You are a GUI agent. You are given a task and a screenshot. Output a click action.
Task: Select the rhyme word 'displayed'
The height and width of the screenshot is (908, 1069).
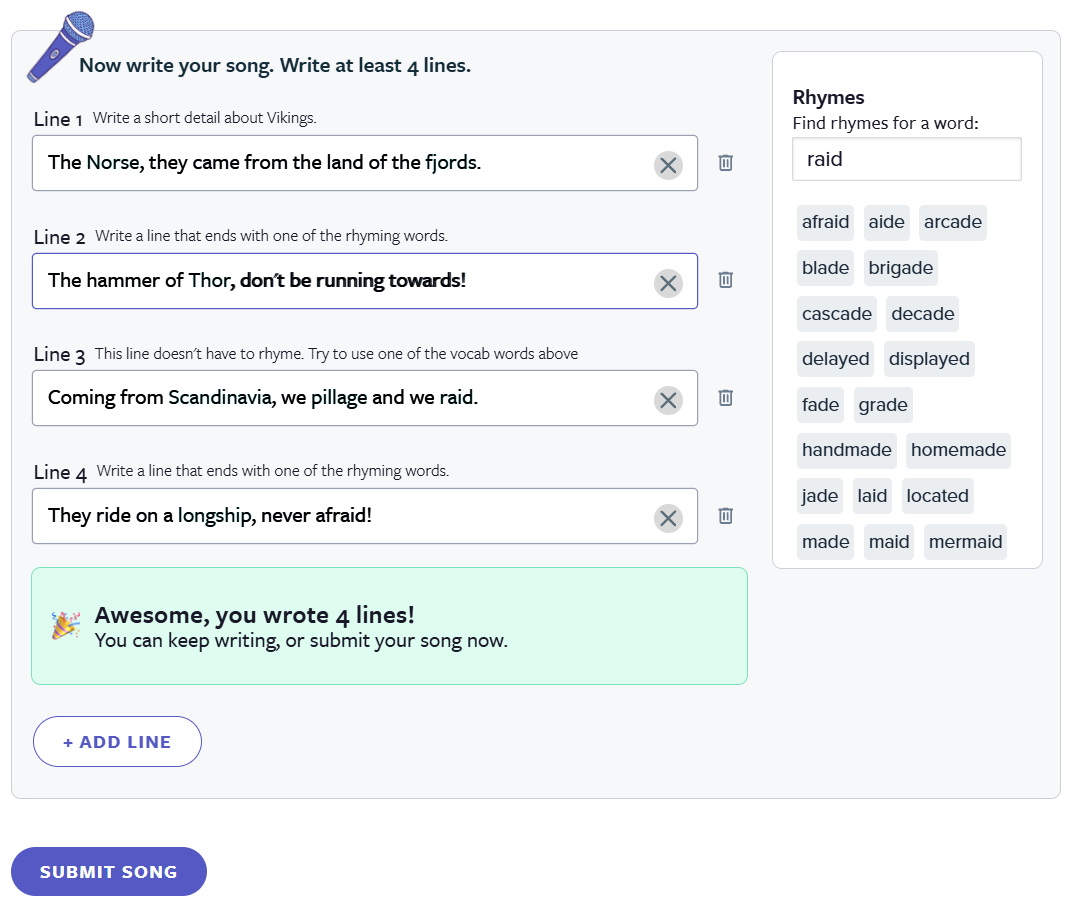tap(929, 359)
